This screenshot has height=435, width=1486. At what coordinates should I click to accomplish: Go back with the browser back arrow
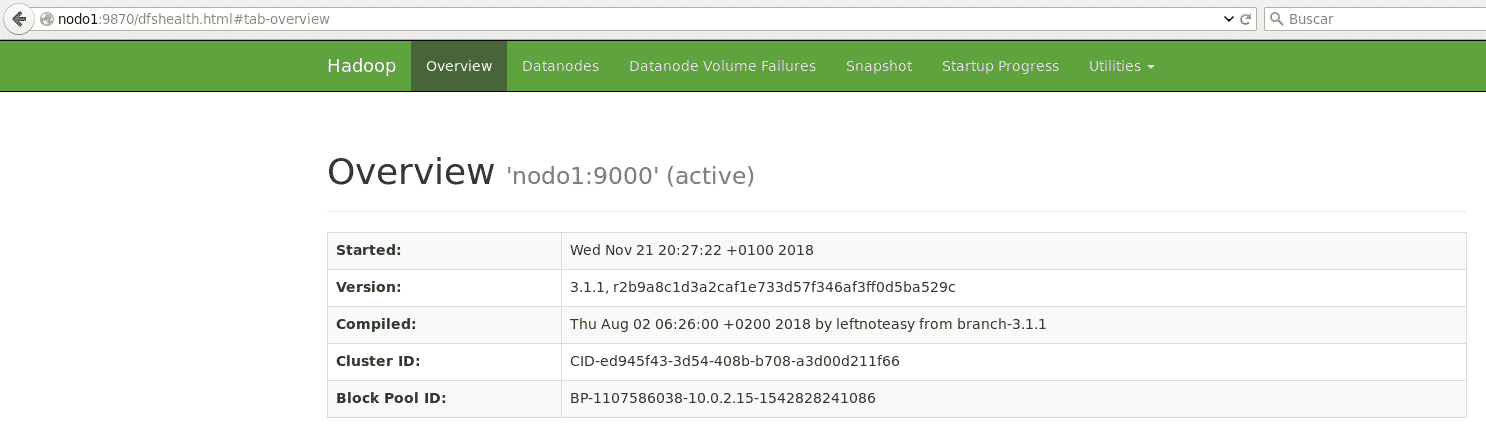[18, 19]
